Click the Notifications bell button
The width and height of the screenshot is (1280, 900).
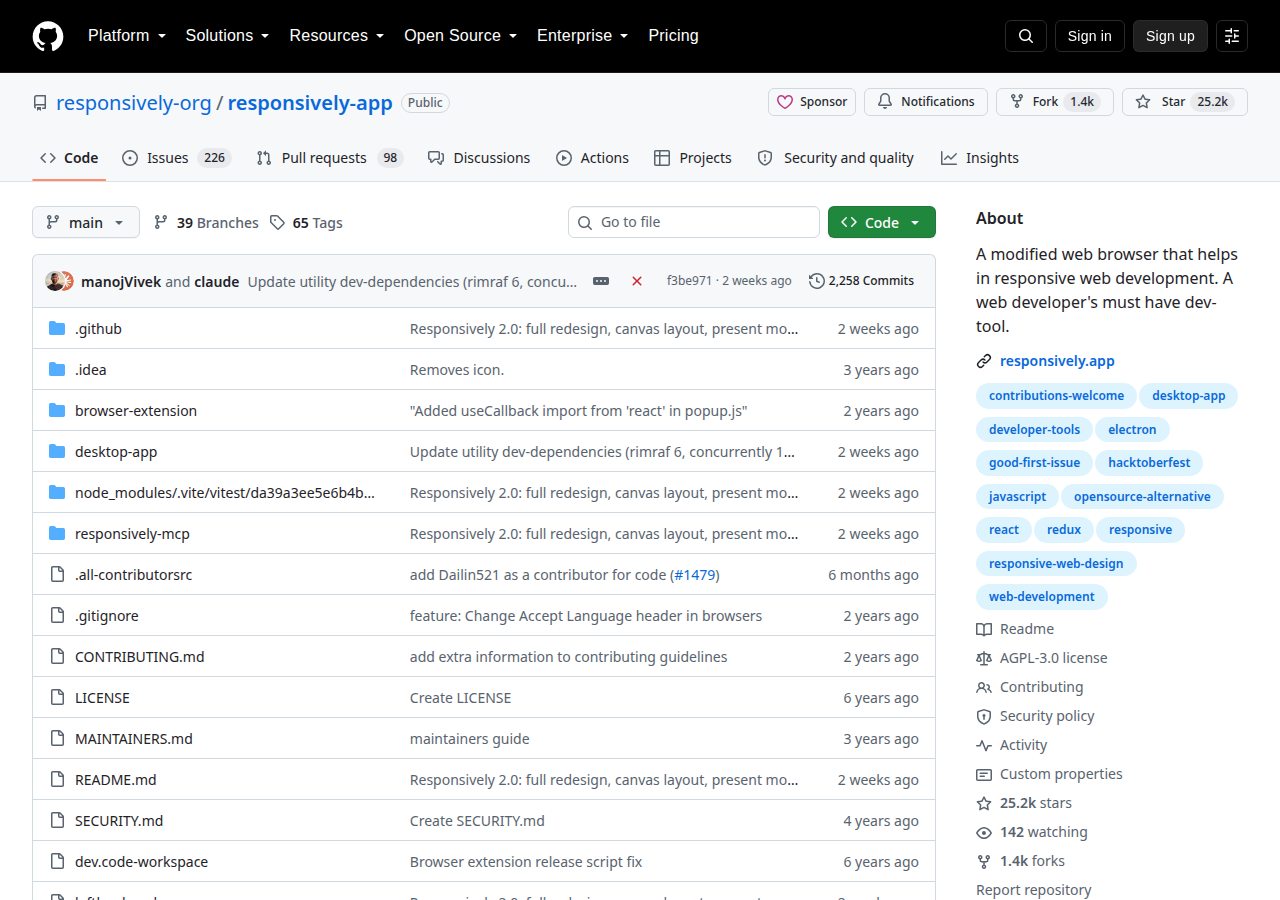(x=926, y=102)
